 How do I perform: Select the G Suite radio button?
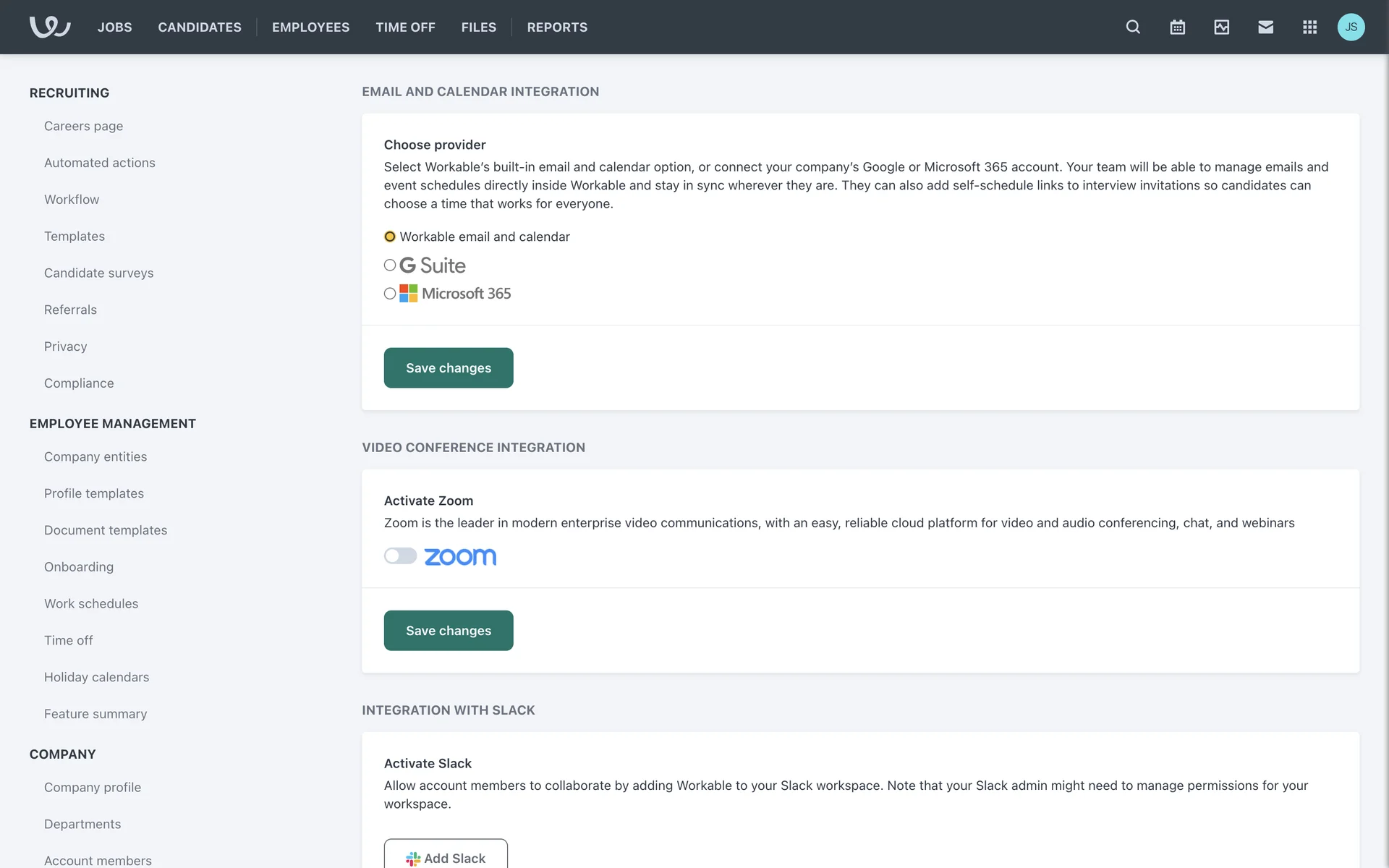point(390,265)
